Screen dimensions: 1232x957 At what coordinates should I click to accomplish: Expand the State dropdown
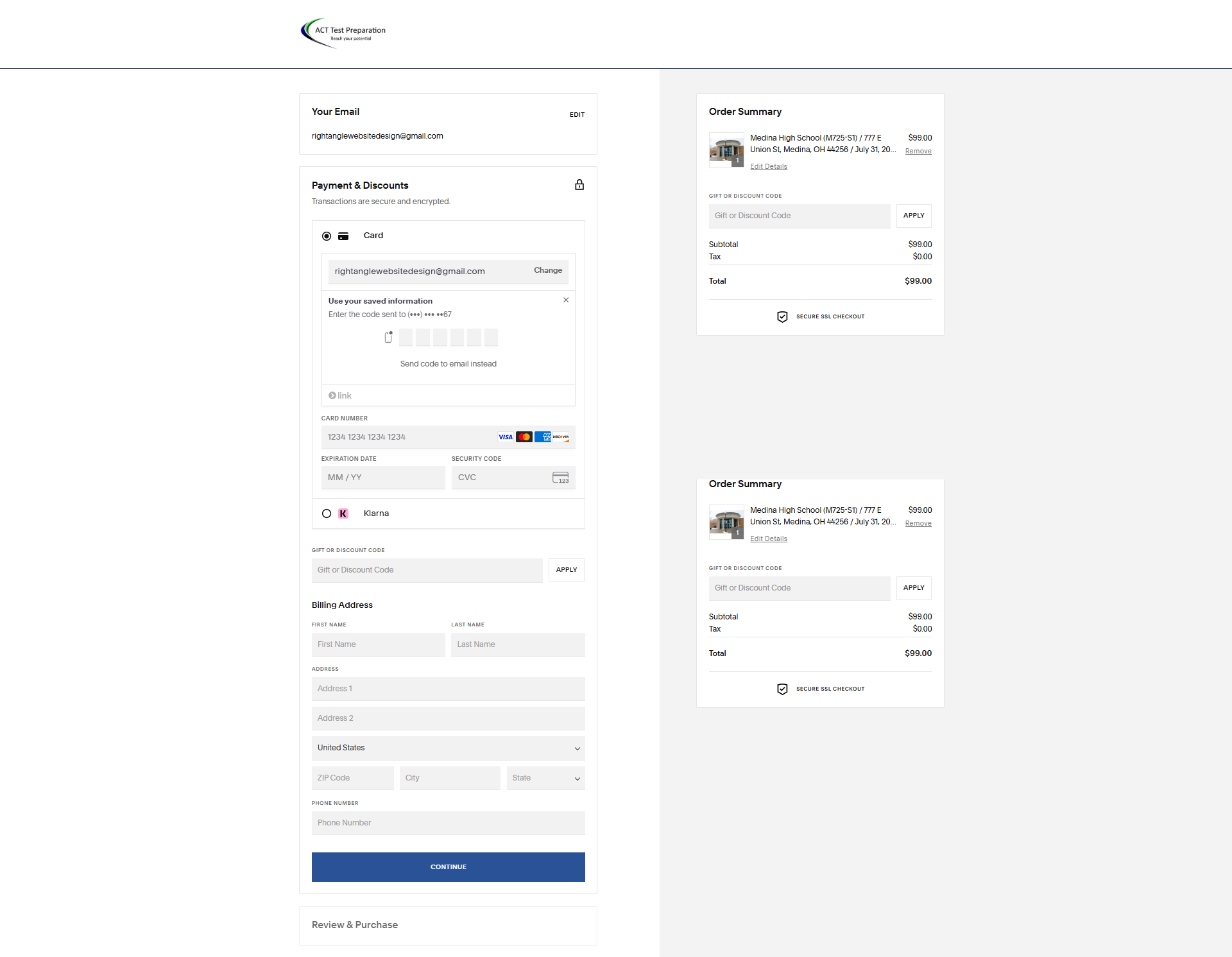[x=545, y=778]
